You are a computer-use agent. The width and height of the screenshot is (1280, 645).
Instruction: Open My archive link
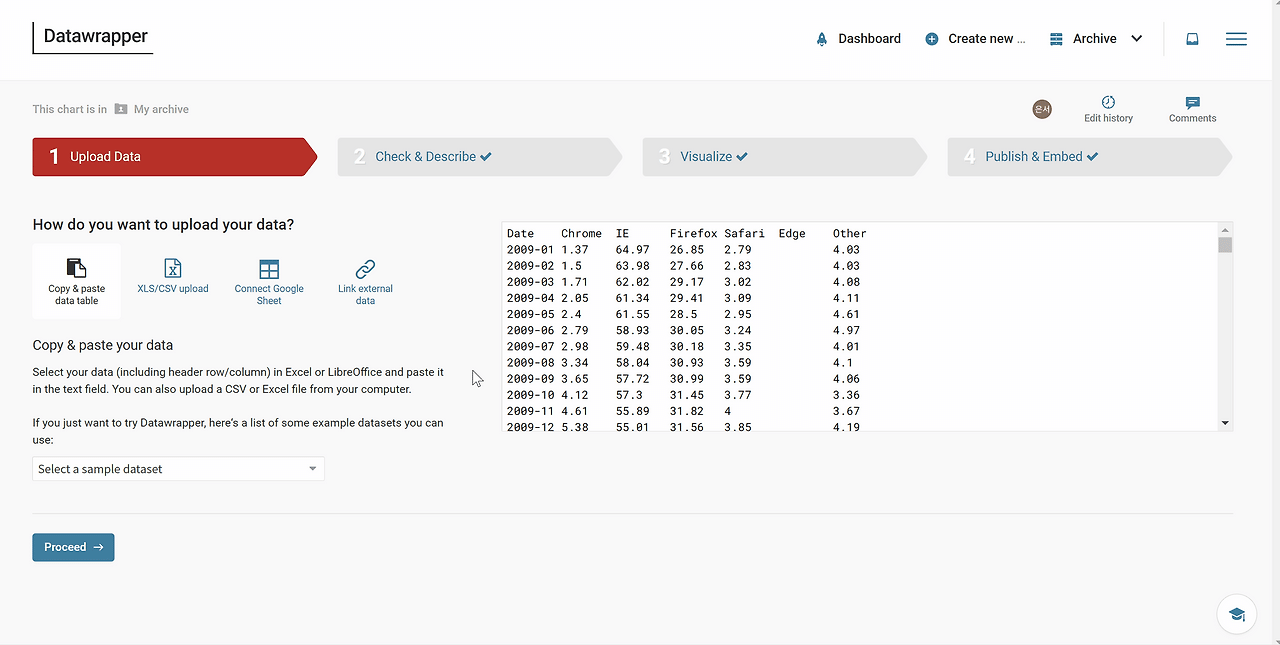coord(161,109)
